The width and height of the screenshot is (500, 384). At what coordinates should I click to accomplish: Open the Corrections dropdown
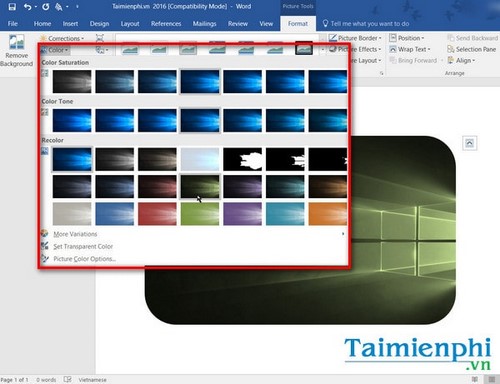pyautogui.click(x=62, y=38)
